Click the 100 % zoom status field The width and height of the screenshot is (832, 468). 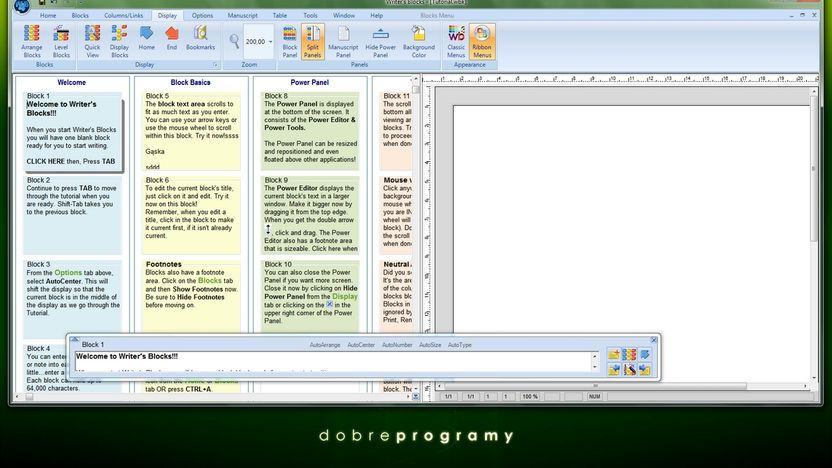[530, 396]
